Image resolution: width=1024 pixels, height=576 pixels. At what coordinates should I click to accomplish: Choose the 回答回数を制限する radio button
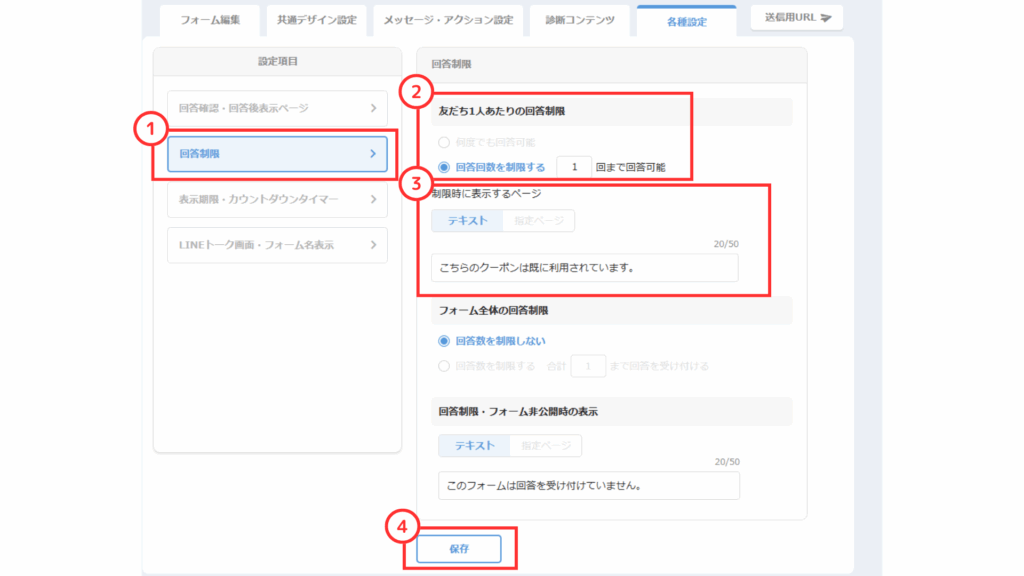444,167
